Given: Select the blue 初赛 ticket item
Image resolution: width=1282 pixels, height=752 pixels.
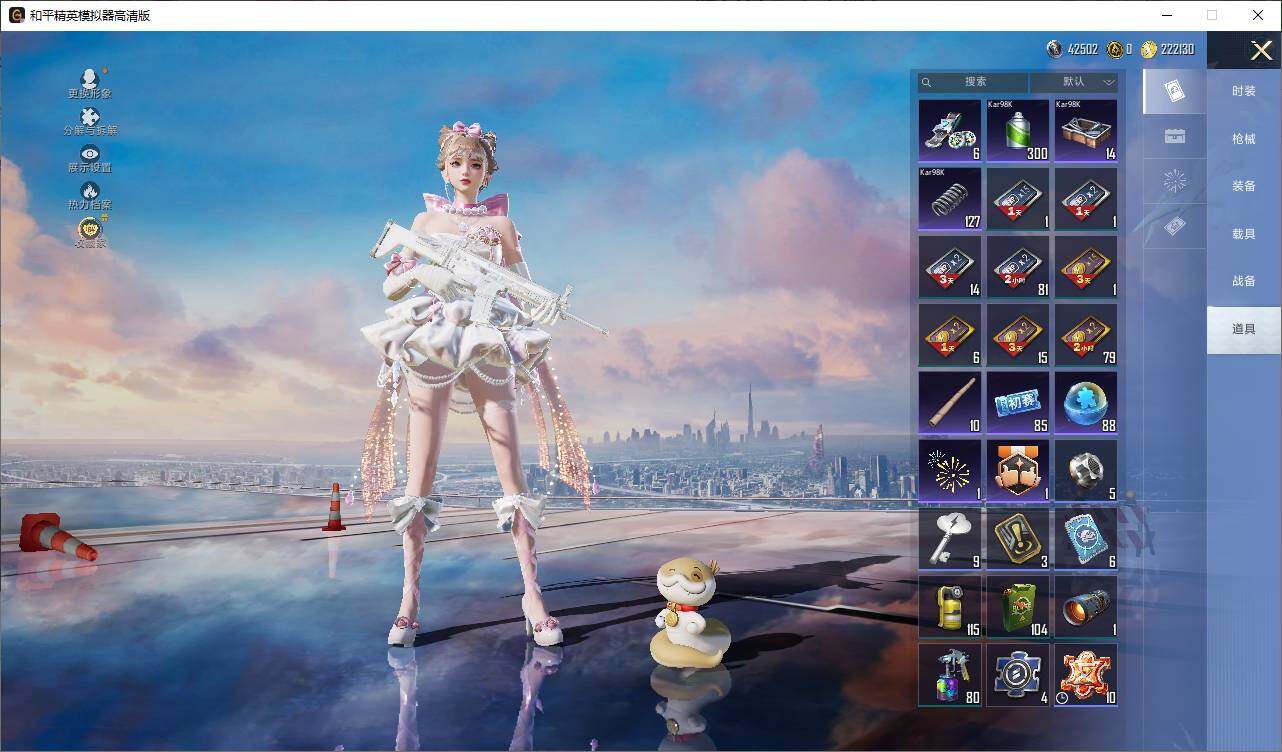Looking at the screenshot, I should coord(1018,403).
